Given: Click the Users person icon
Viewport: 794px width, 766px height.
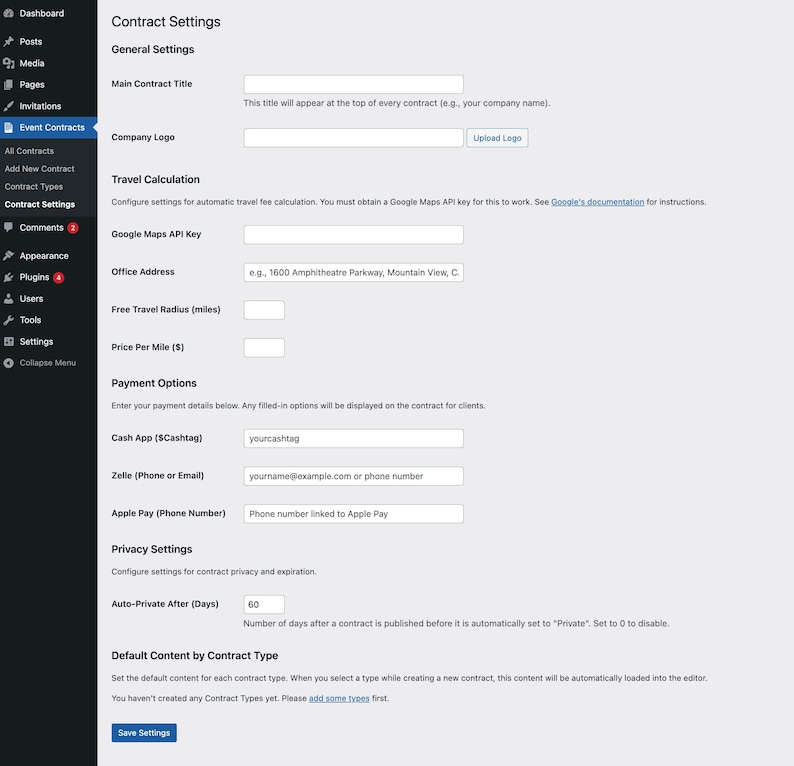Looking at the screenshot, I should (x=9, y=299).
